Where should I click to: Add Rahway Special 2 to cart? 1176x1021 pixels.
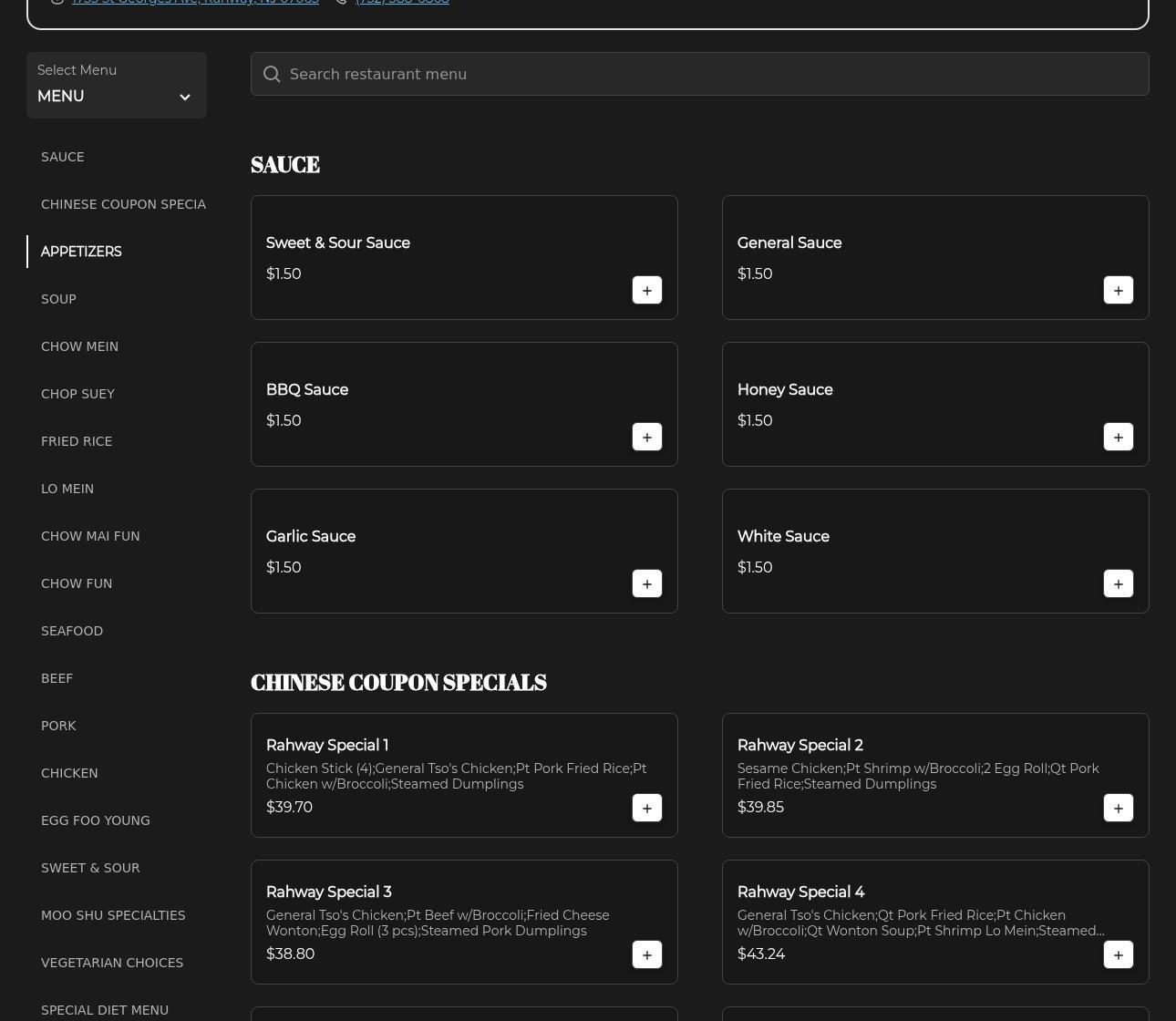coord(1118,808)
